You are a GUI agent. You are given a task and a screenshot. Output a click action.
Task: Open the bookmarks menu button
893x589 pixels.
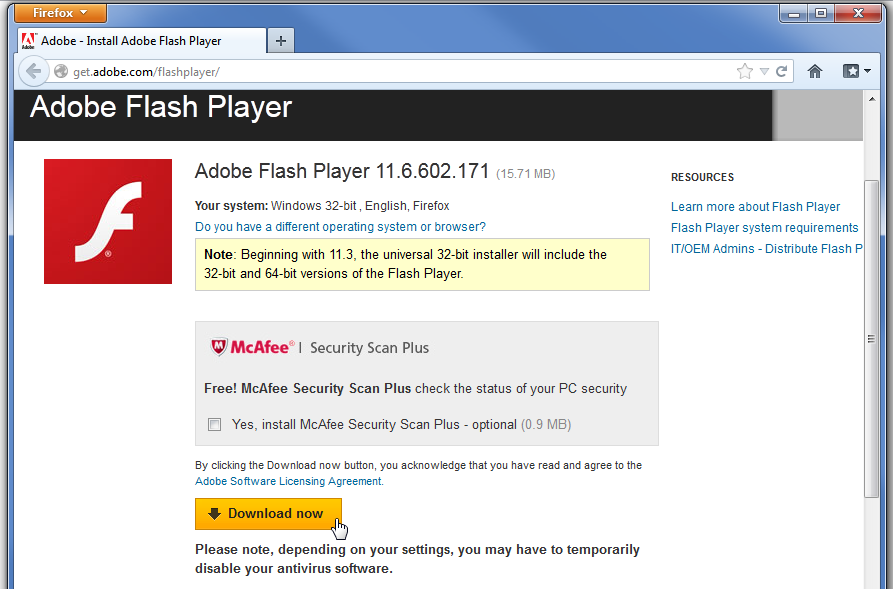(851, 71)
